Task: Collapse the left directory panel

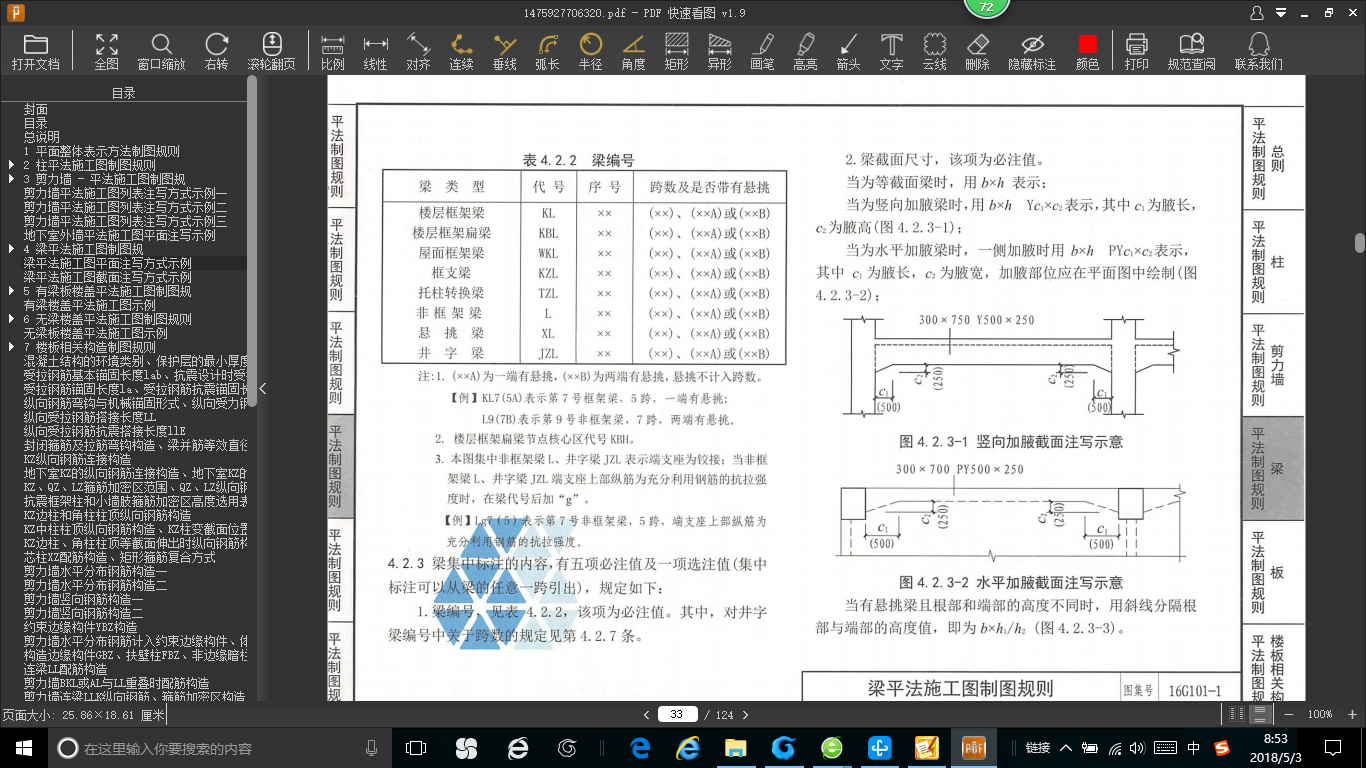Action: pyautogui.click(x=262, y=389)
